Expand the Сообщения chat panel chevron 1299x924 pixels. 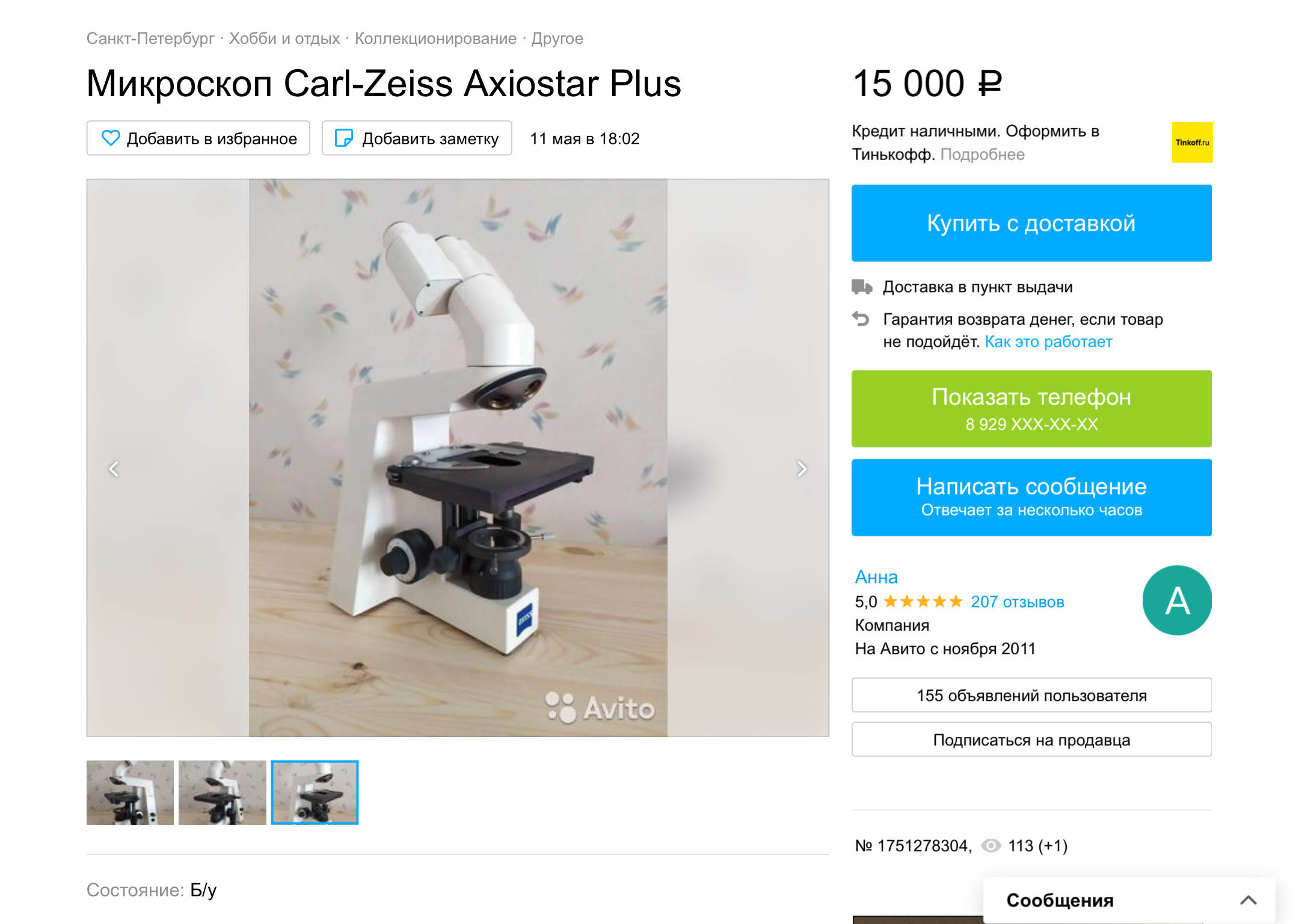1248,900
